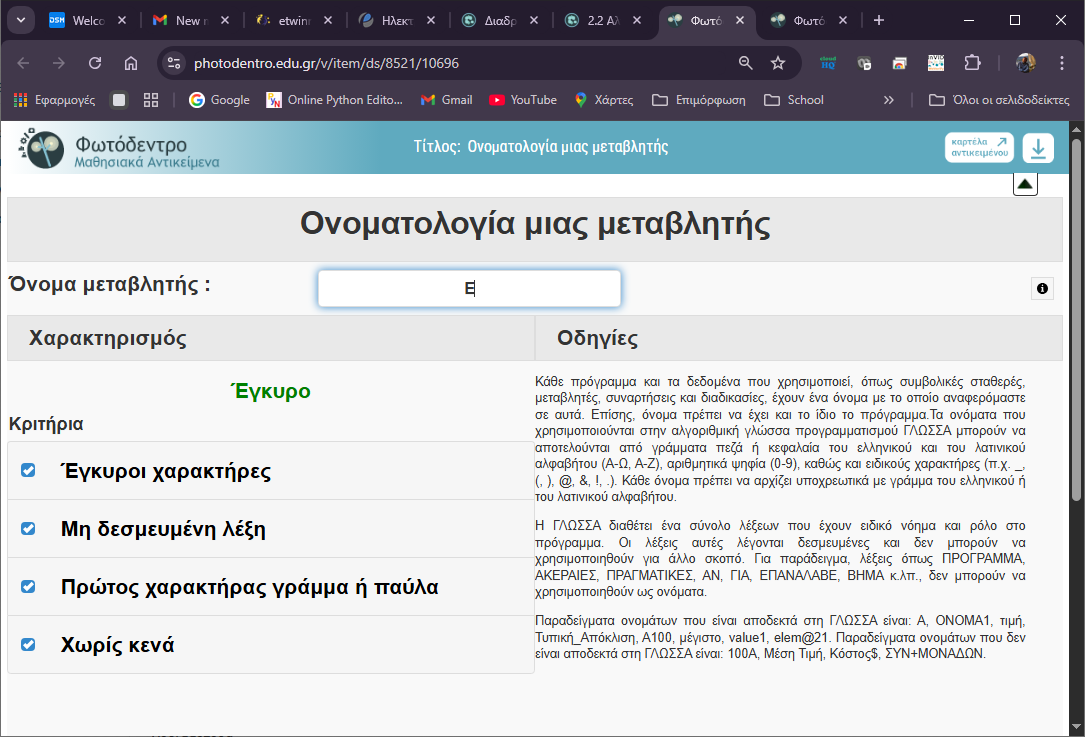
Task: Toggle the Μη δεσμευμένη λέξη checkbox
Action: [28, 528]
